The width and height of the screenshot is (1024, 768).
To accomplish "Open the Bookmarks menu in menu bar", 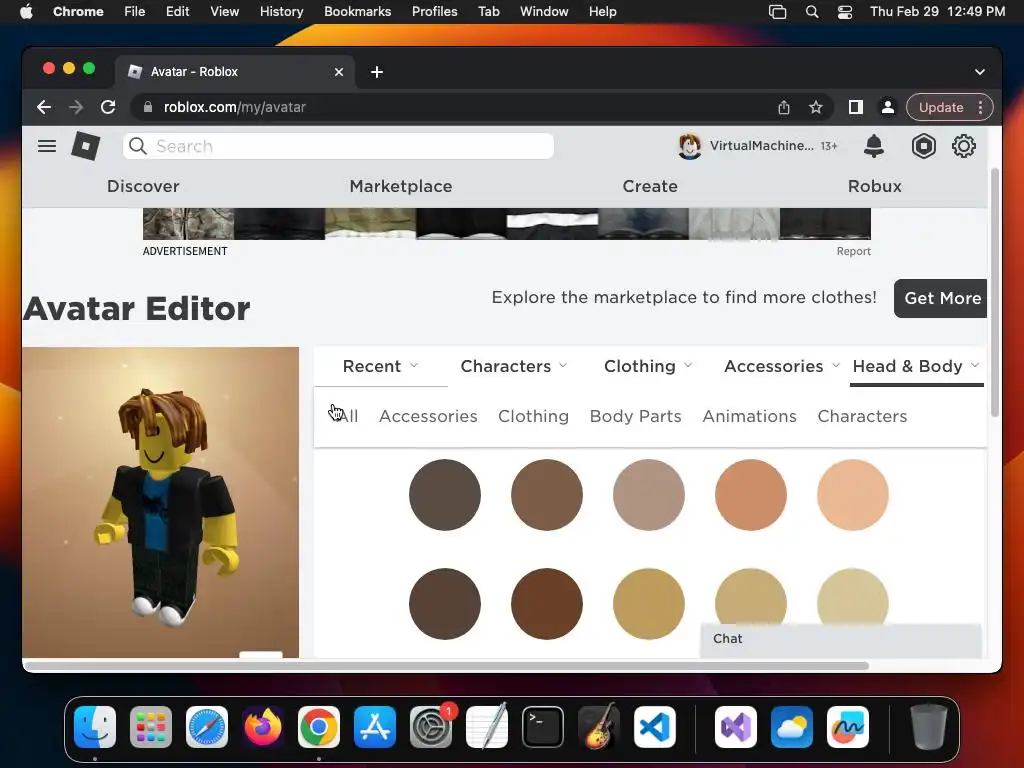I will tap(357, 12).
